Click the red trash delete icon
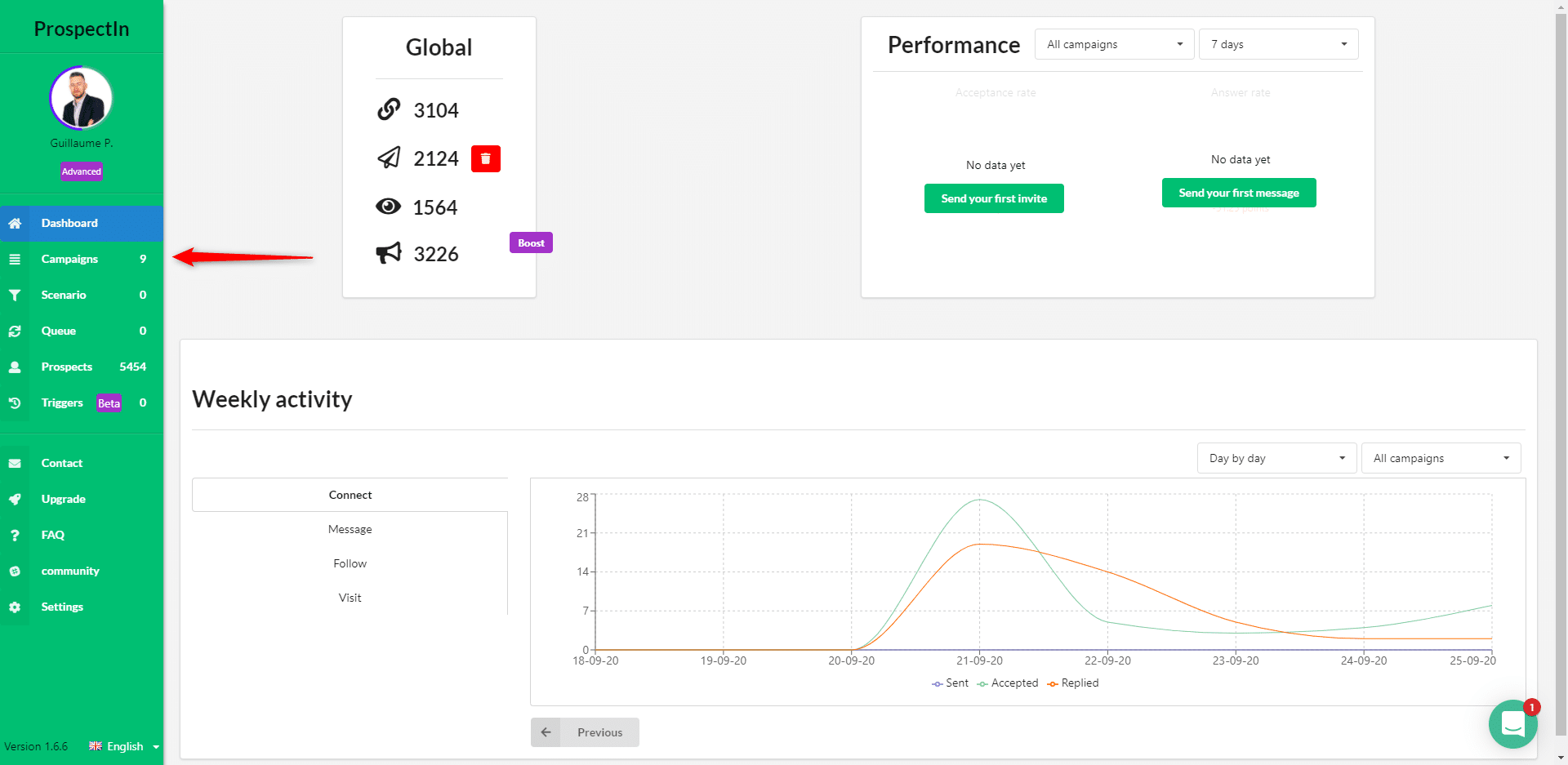 (x=486, y=158)
